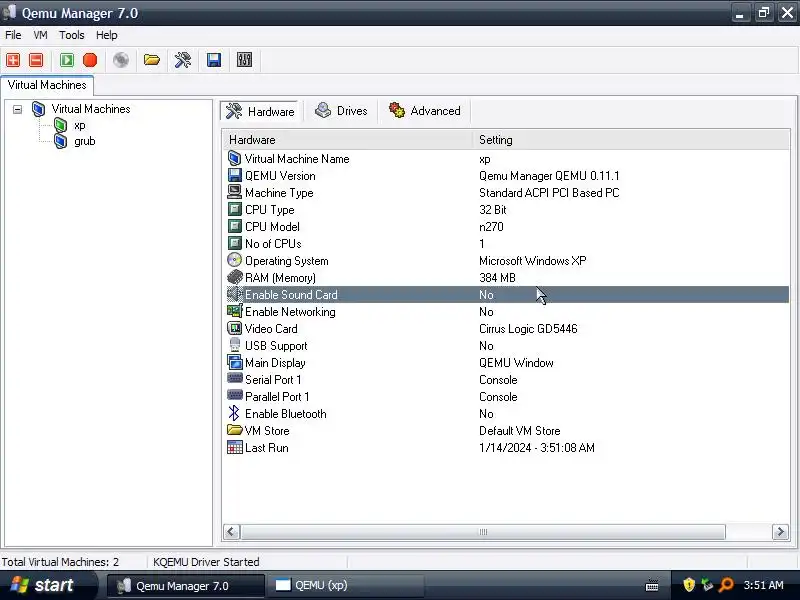
Task: Start the VM with the green play icon
Action: click(x=67, y=60)
